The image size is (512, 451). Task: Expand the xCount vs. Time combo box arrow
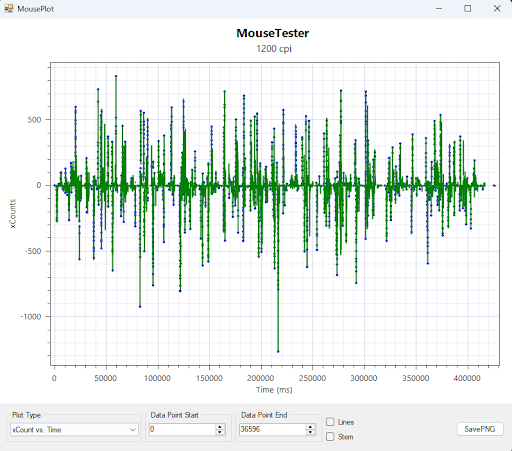point(133,429)
